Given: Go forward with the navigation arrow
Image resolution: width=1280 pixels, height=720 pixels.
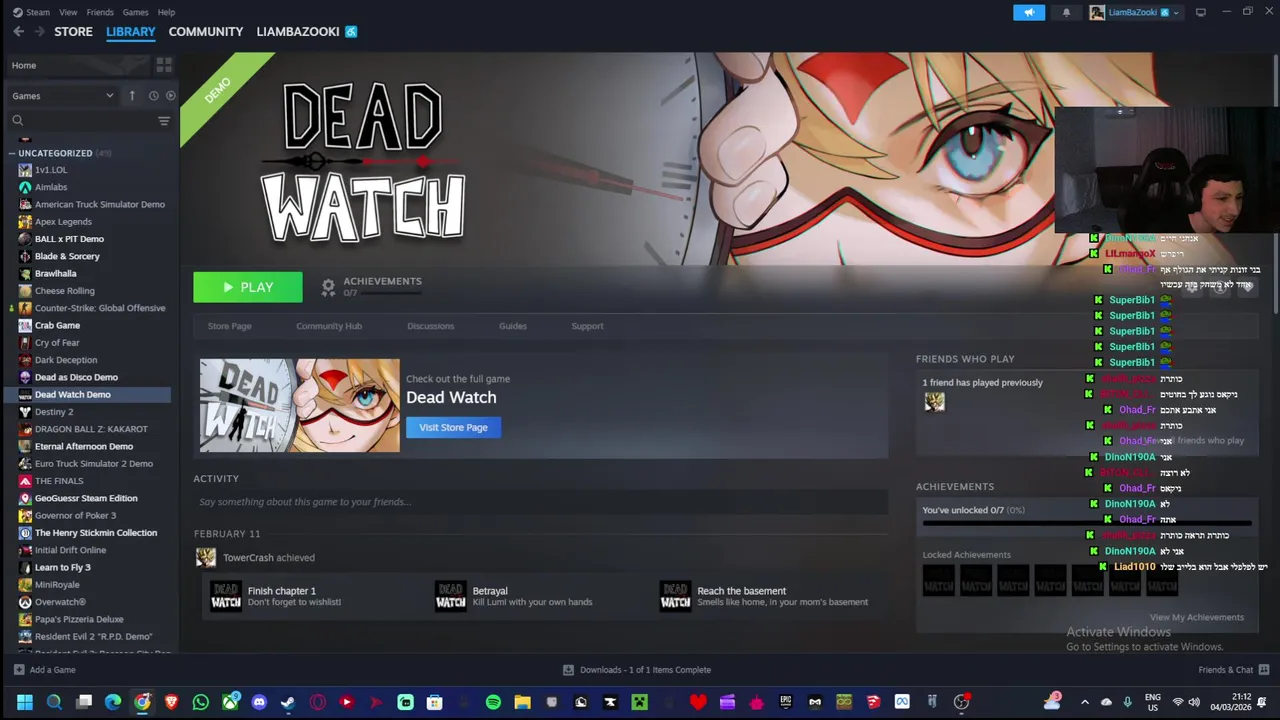Looking at the screenshot, I should pyautogui.click(x=40, y=32).
